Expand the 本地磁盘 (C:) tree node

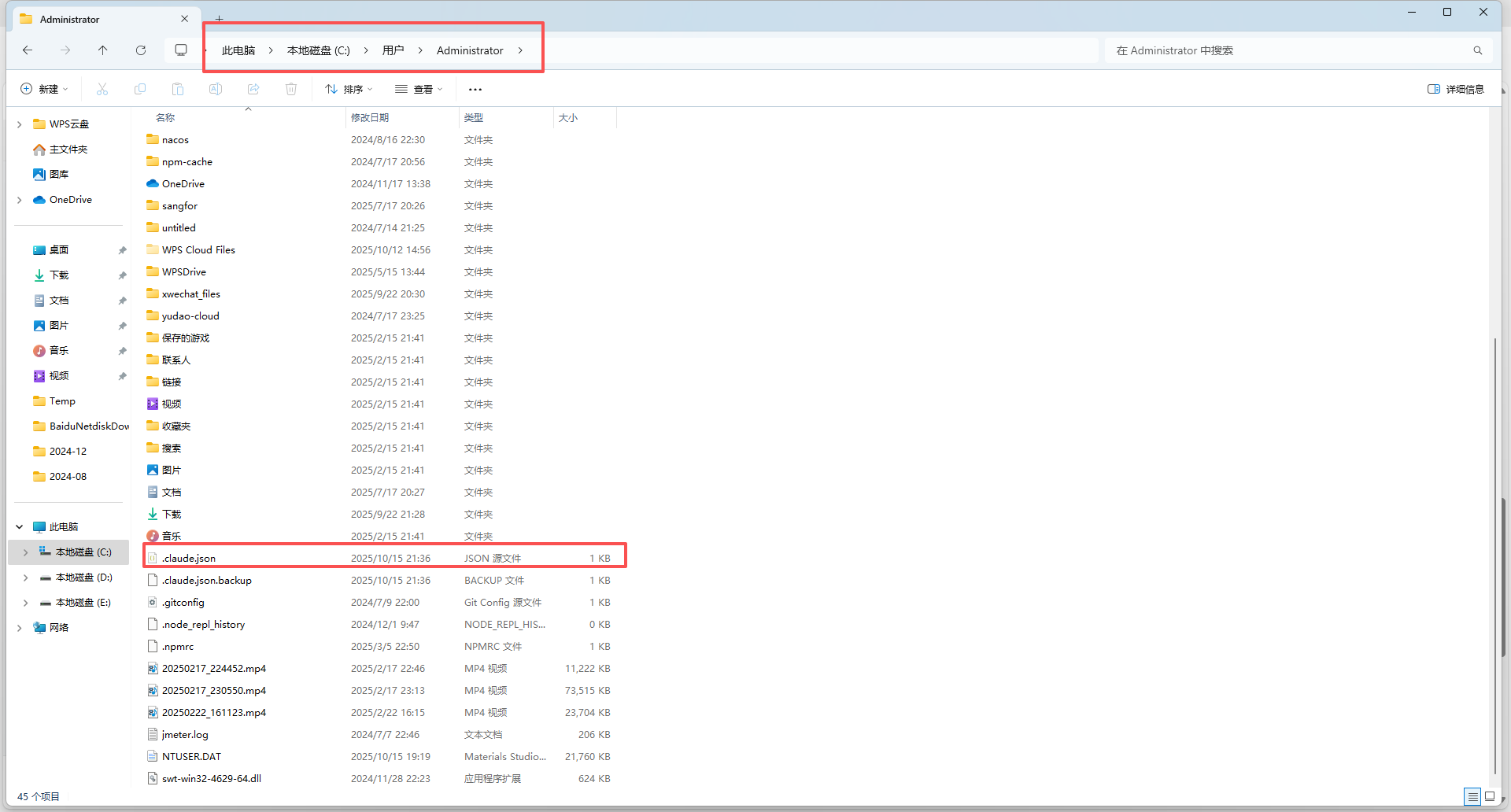tap(24, 552)
